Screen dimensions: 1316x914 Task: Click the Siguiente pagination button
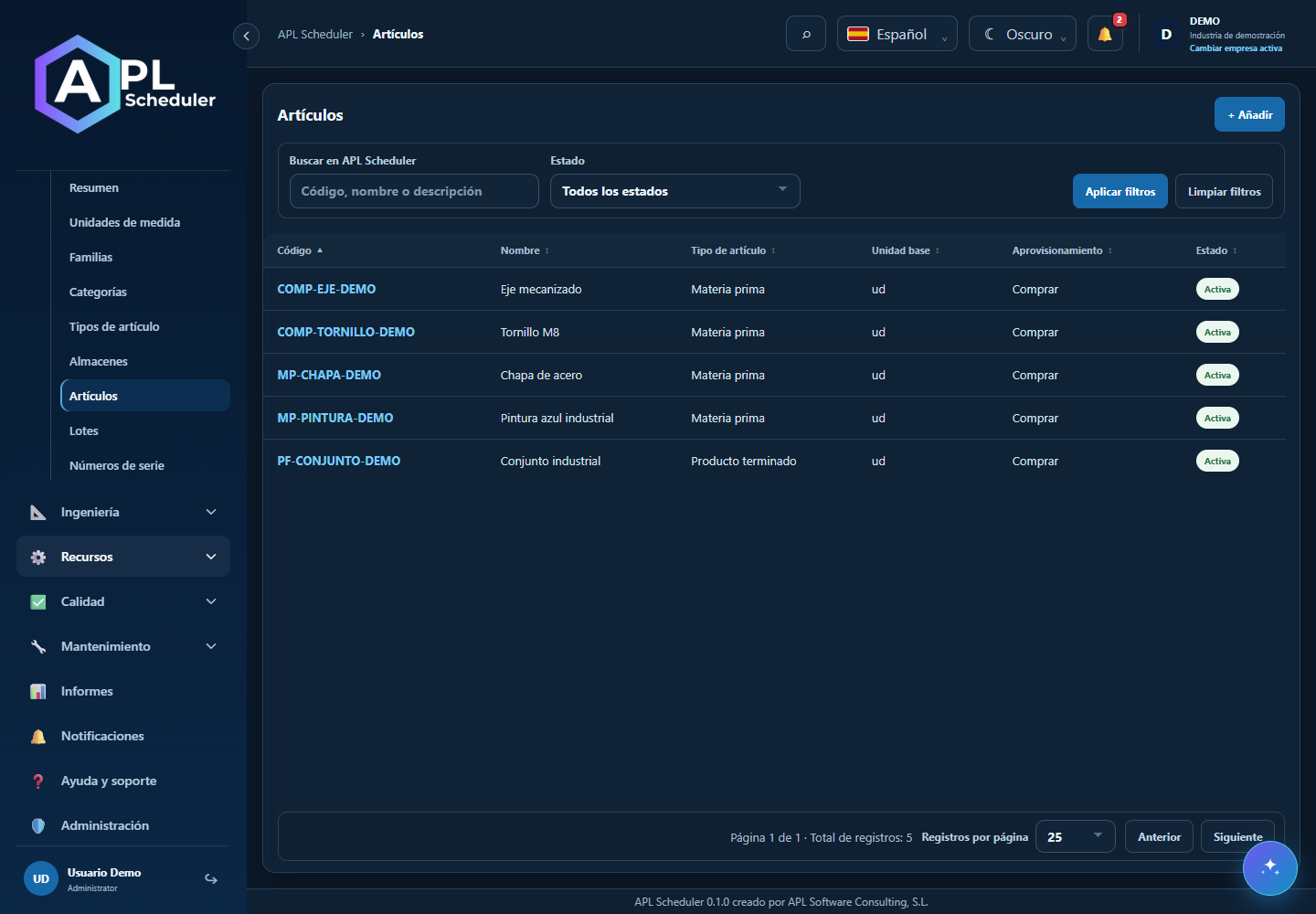click(x=1237, y=837)
